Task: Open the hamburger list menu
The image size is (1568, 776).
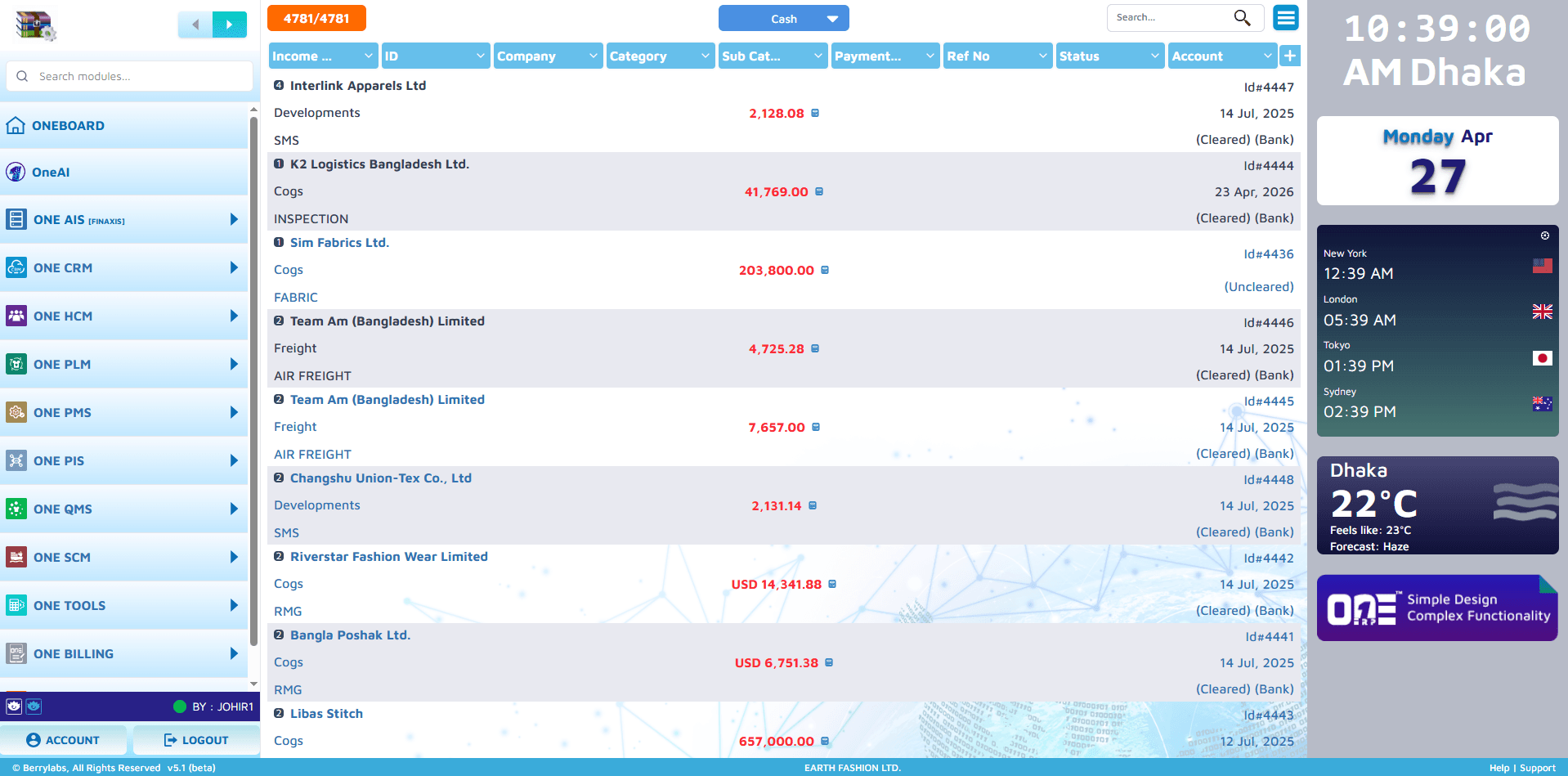Action: 1286,17
